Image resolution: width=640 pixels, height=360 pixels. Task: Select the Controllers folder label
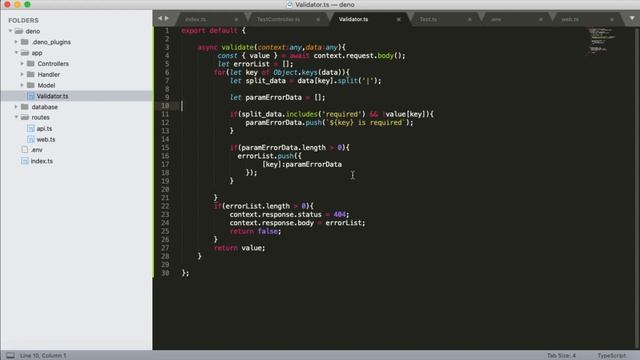point(53,64)
